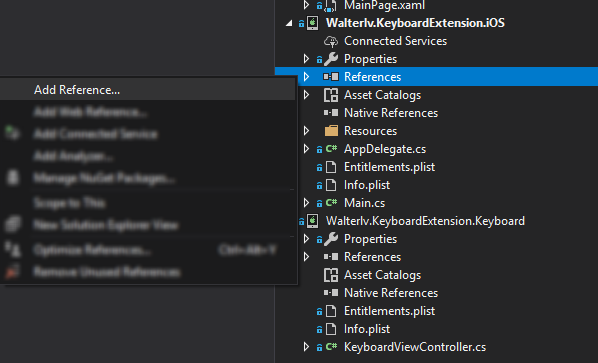Click the file icon of Keyboard Info.plist
598x363 pixels.
coord(331,329)
